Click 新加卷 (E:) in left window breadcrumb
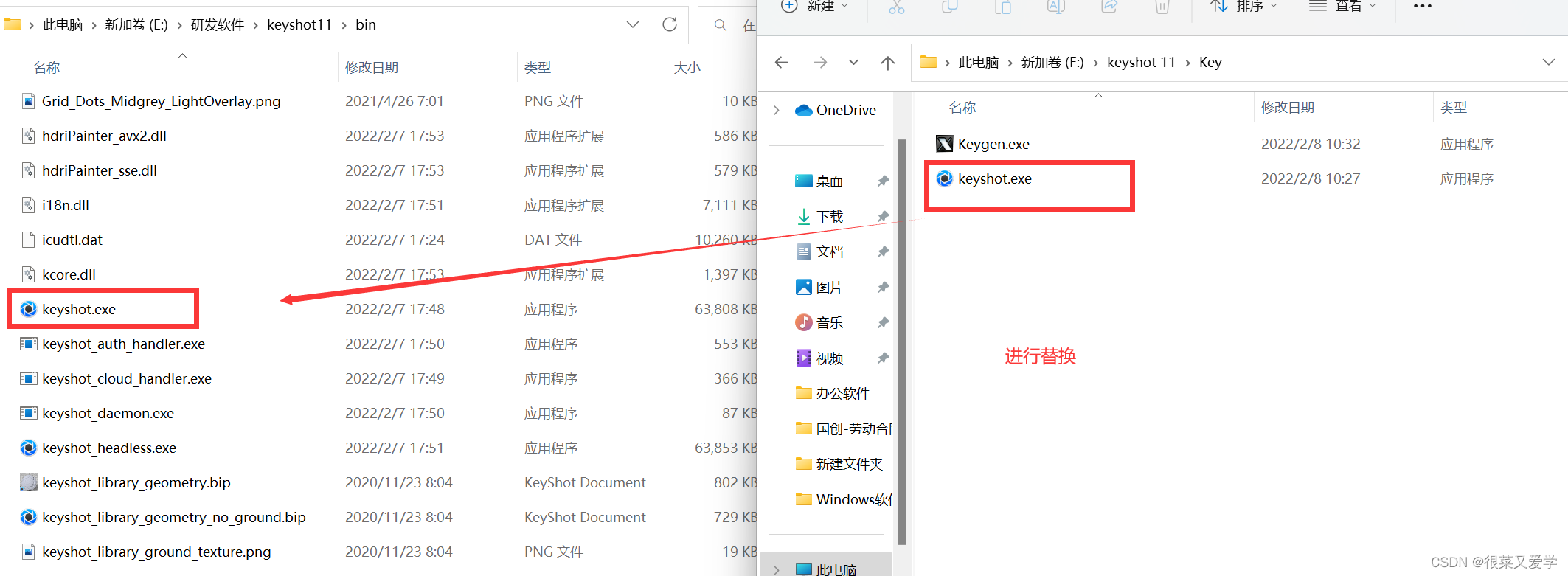Image resolution: width=1568 pixels, height=576 pixels. point(136,25)
